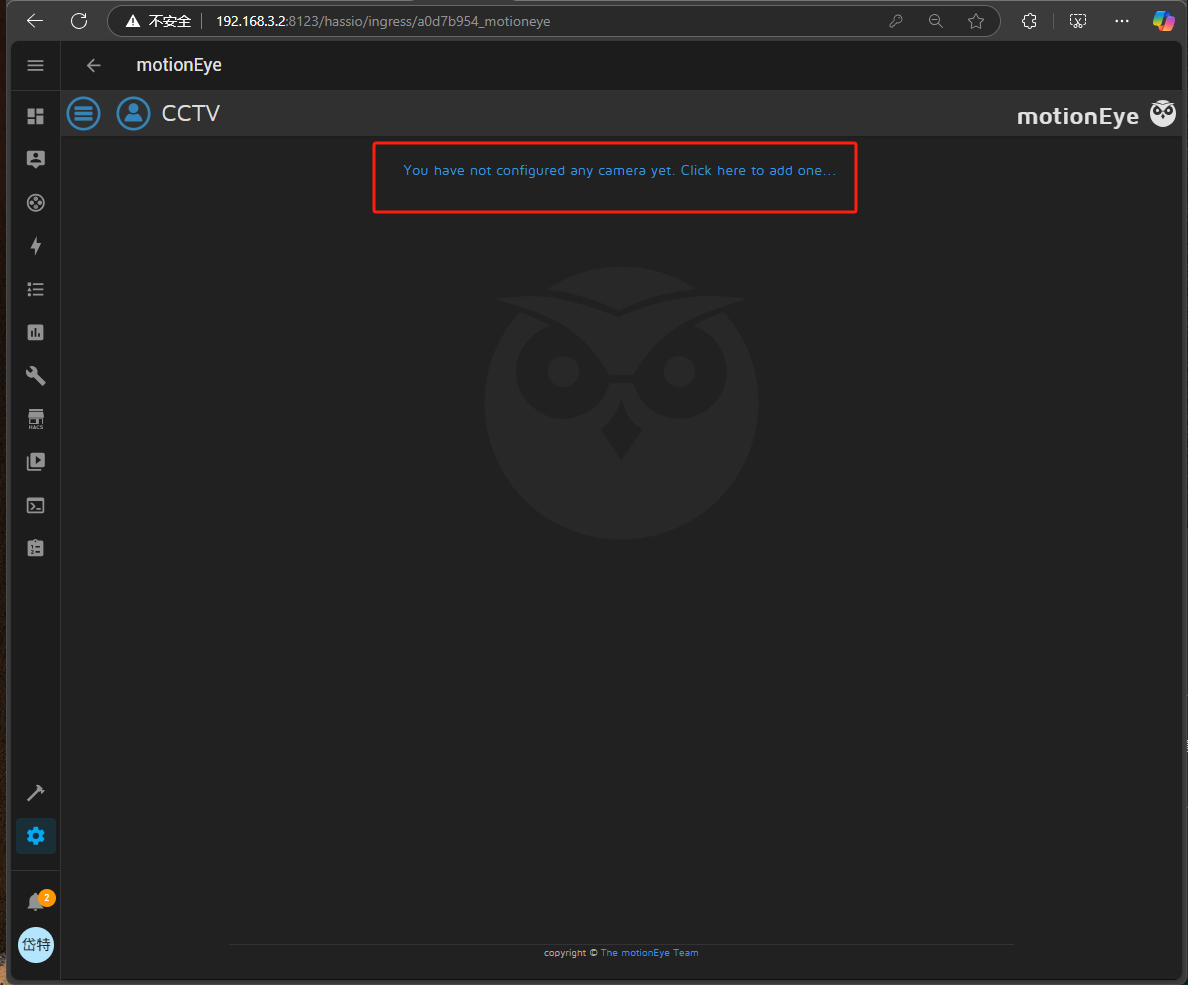Open Notifications bell with badge 2

point(36,902)
